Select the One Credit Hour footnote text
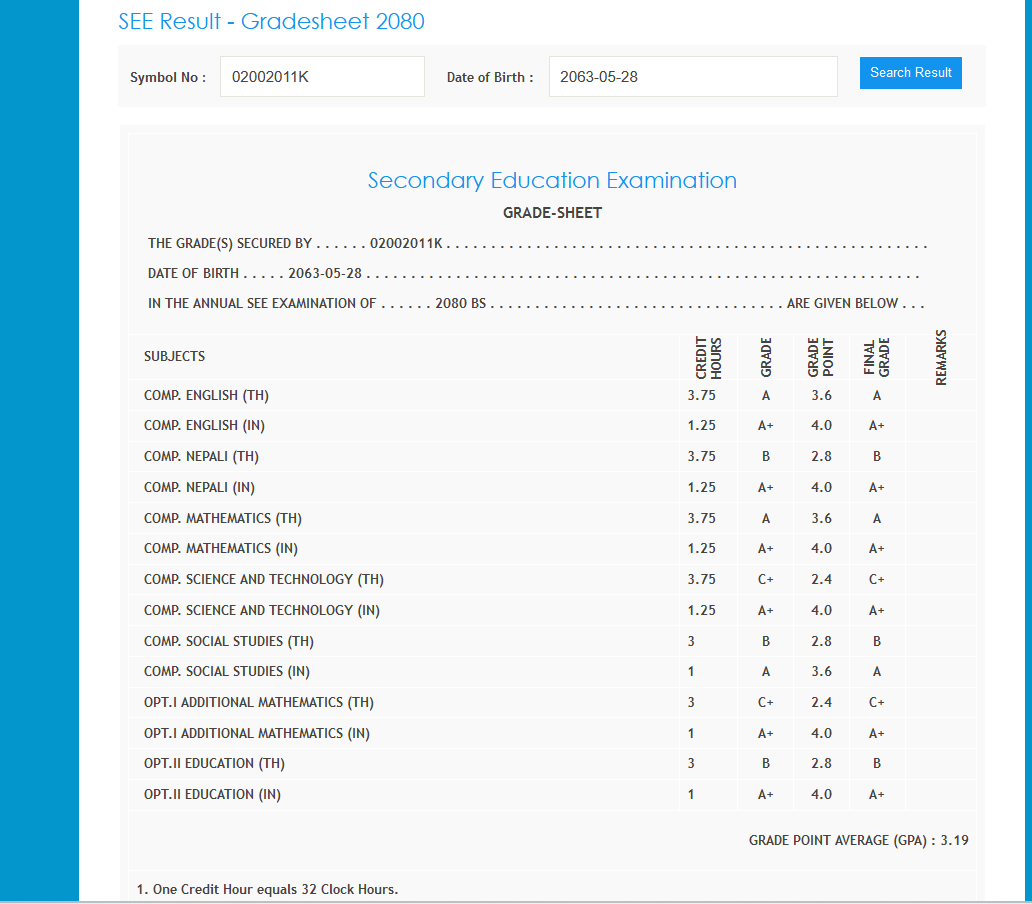This screenshot has height=904, width=1032. tap(267, 889)
